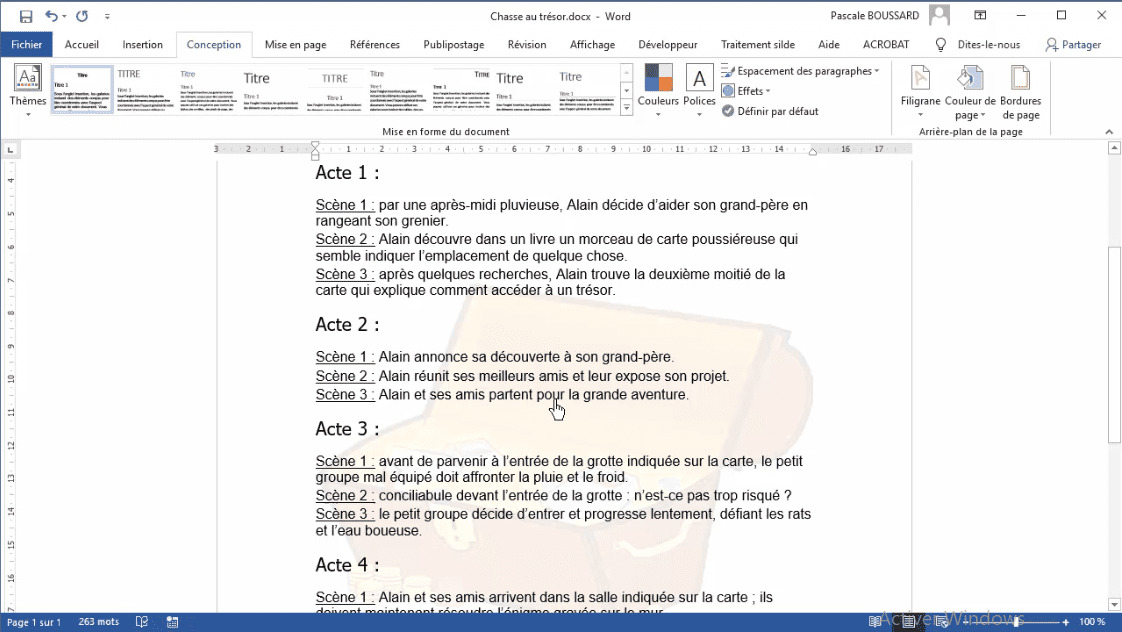The width and height of the screenshot is (1122, 632).
Task: Toggle the Print Layout view
Action: [x=908, y=622]
